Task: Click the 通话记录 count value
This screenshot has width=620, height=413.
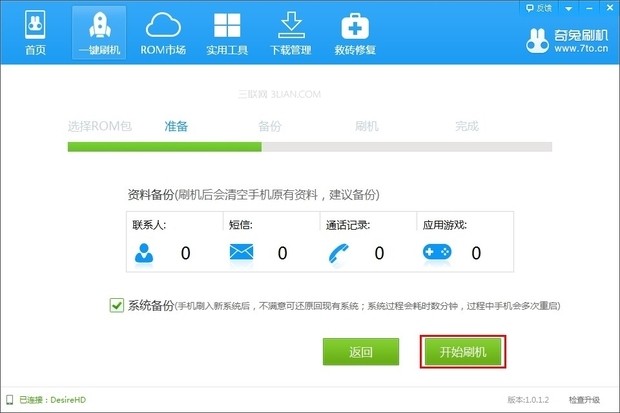Action: [379, 253]
